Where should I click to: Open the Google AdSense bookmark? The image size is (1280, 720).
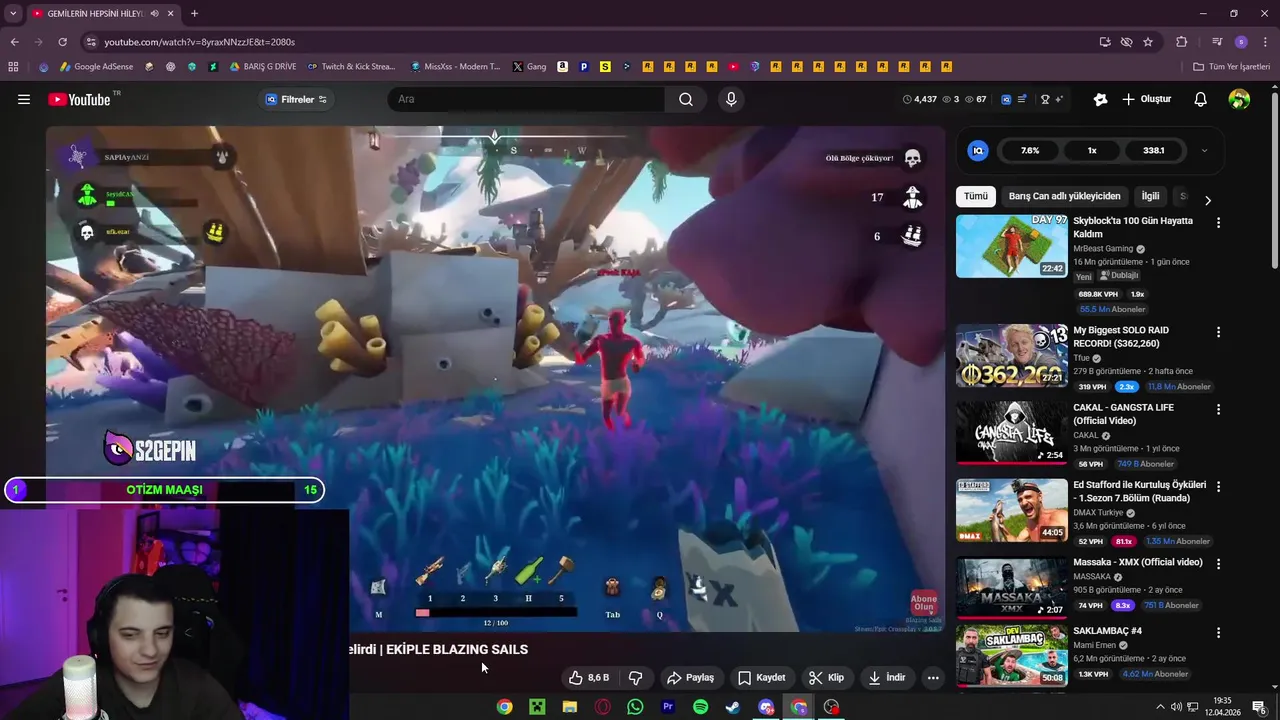coord(97,67)
